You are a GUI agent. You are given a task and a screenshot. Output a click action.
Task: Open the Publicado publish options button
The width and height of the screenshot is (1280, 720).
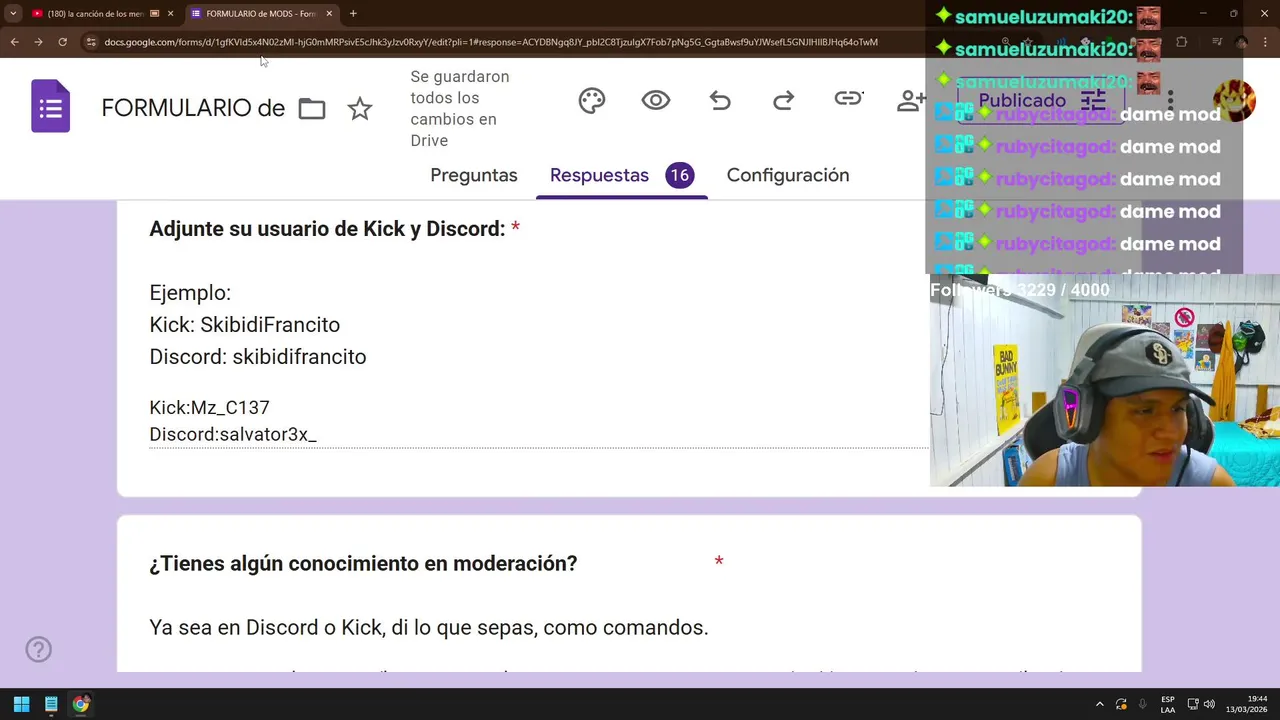[1041, 101]
